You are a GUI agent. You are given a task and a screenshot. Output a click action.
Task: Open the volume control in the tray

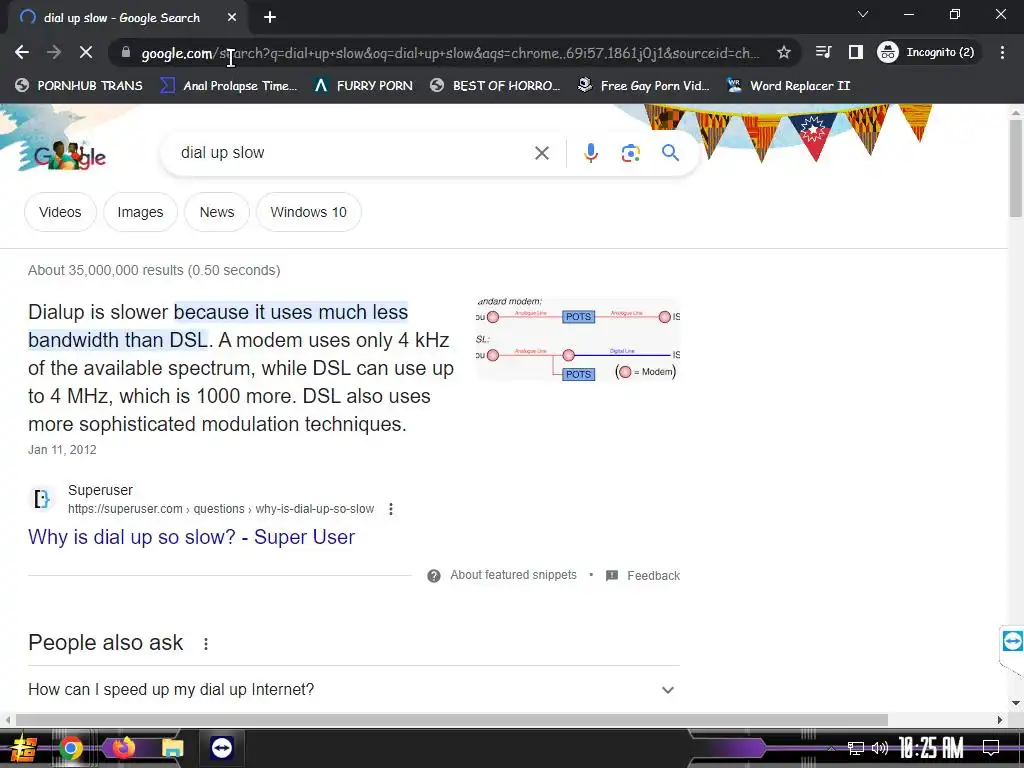pyautogui.click(x=880, y=748)
